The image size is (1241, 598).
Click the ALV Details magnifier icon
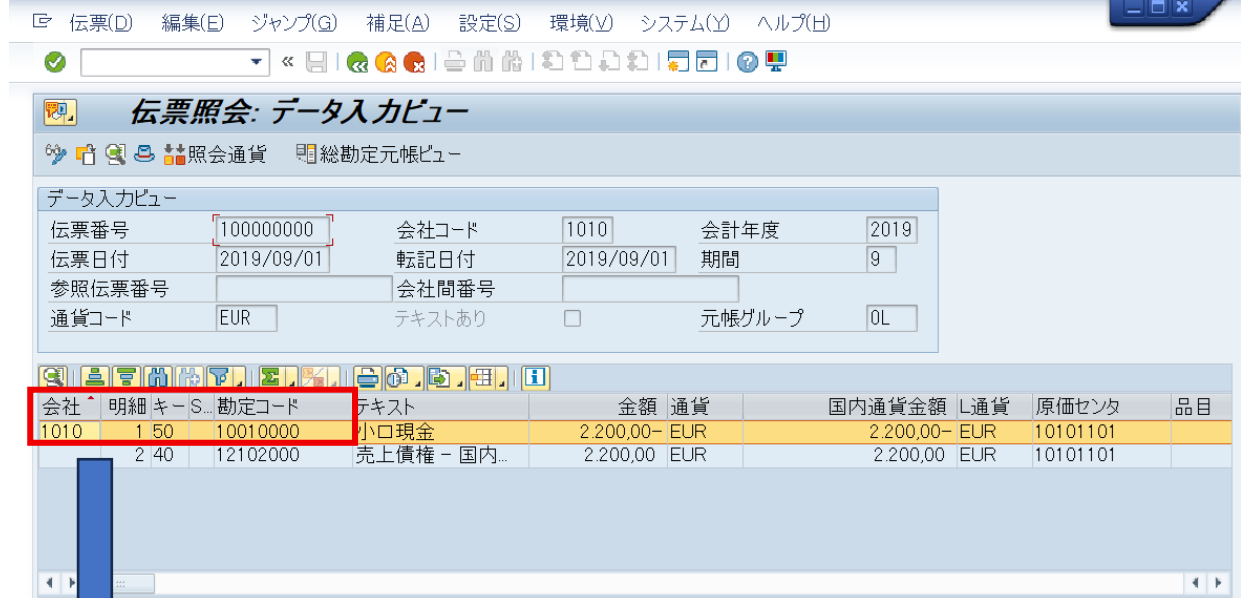54,377
